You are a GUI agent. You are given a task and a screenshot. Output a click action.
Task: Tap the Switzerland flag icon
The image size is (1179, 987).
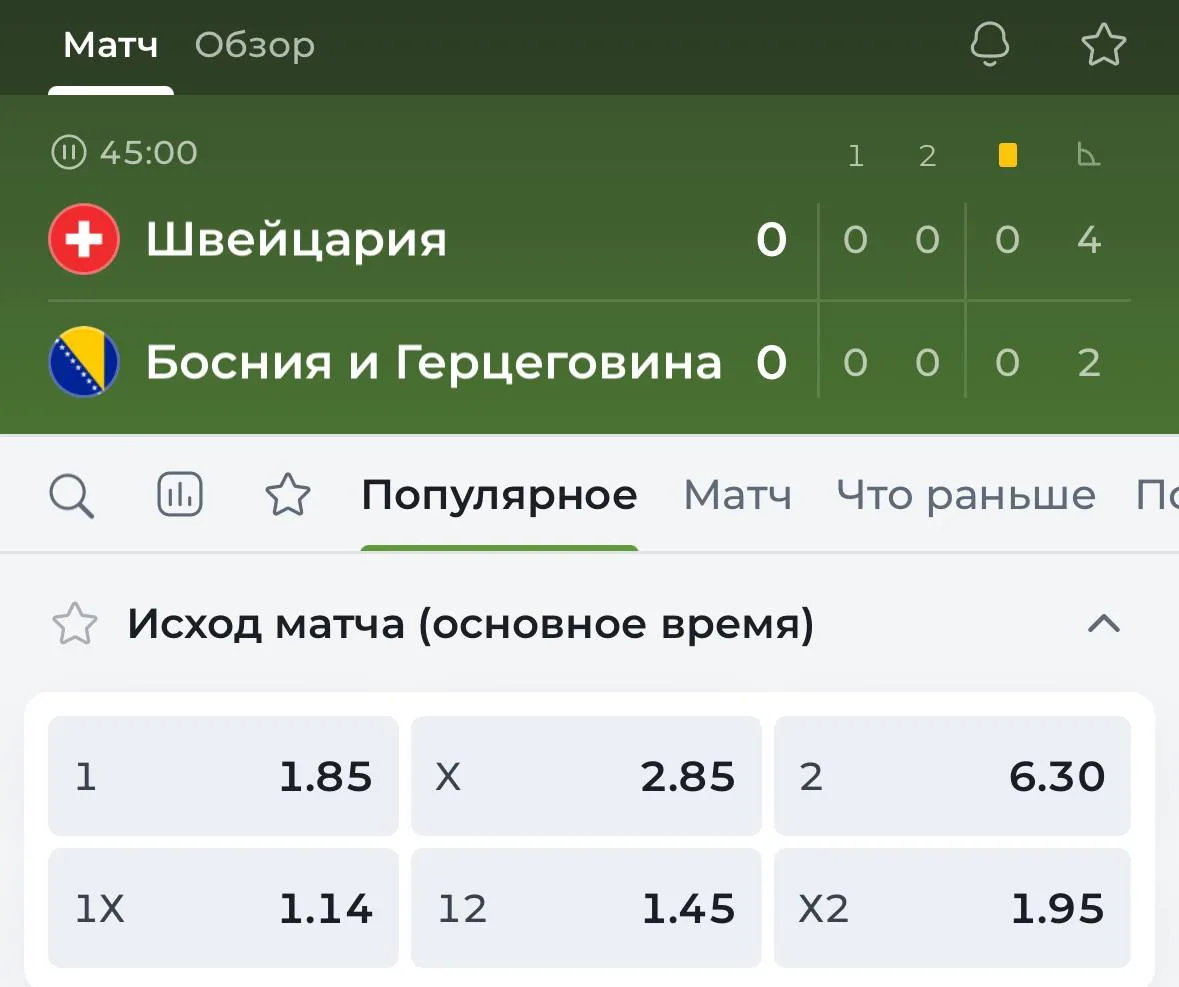pyautogui.click(x=83, y=239)
